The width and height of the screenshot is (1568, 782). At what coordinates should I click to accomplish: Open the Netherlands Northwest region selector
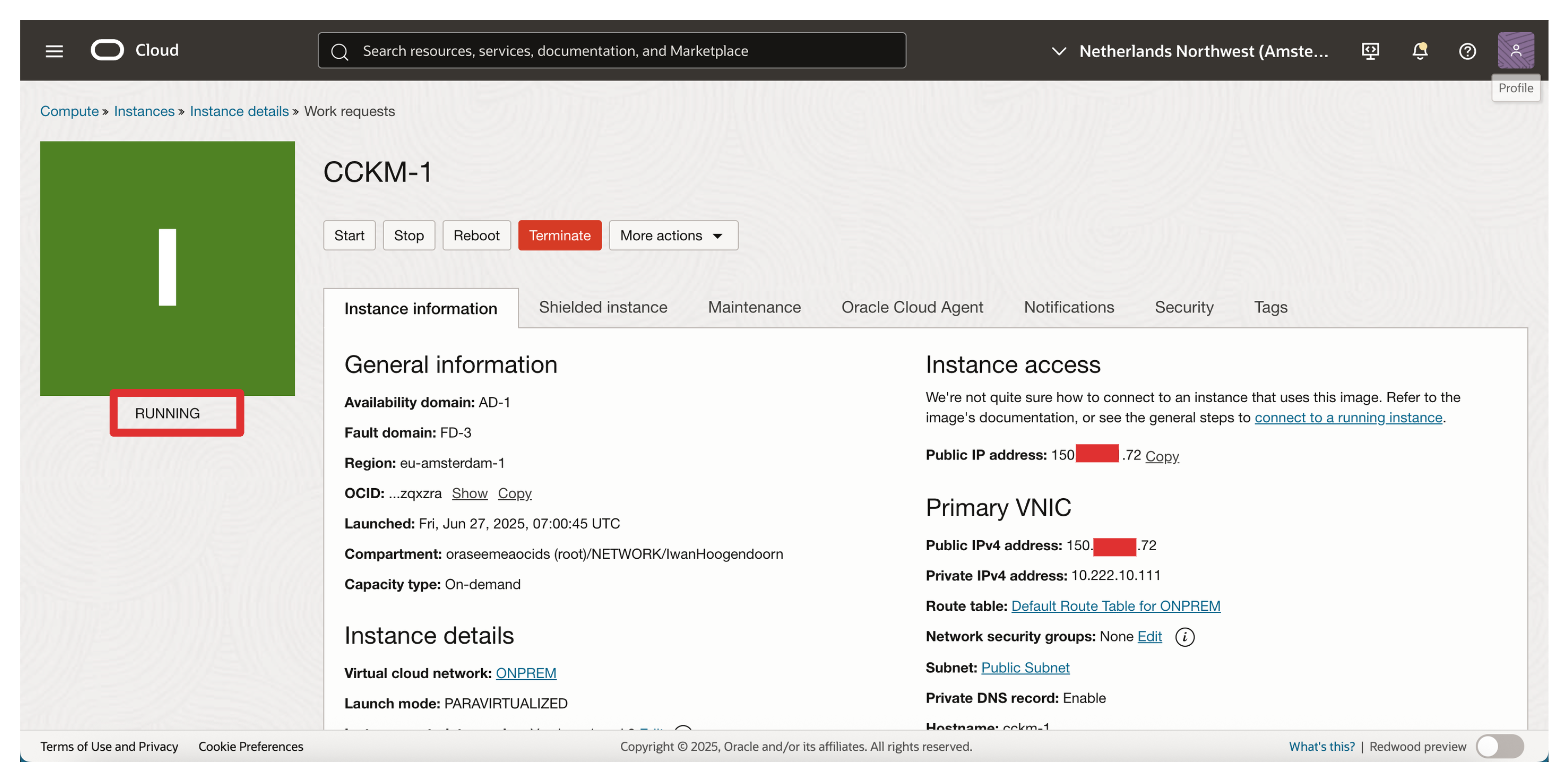(1190, 51)
